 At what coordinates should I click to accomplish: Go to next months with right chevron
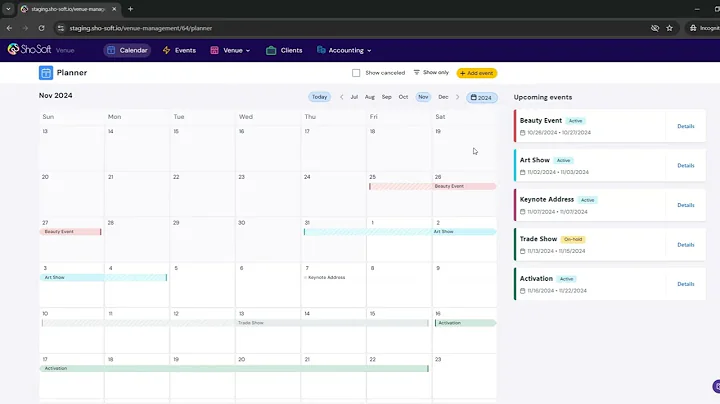[x=457, y=97]
